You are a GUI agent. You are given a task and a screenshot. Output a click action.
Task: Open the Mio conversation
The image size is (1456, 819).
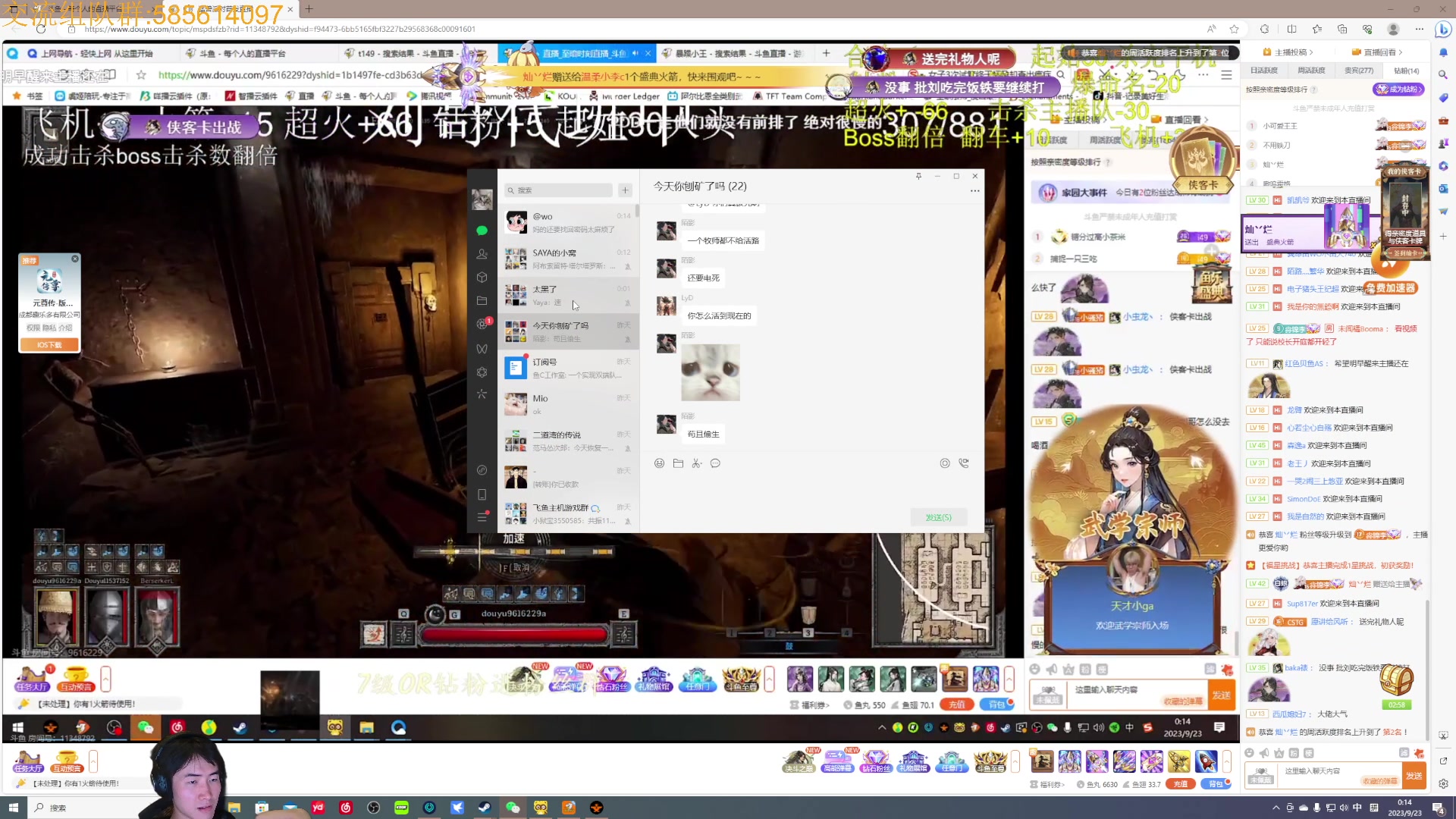click(568, 404)
